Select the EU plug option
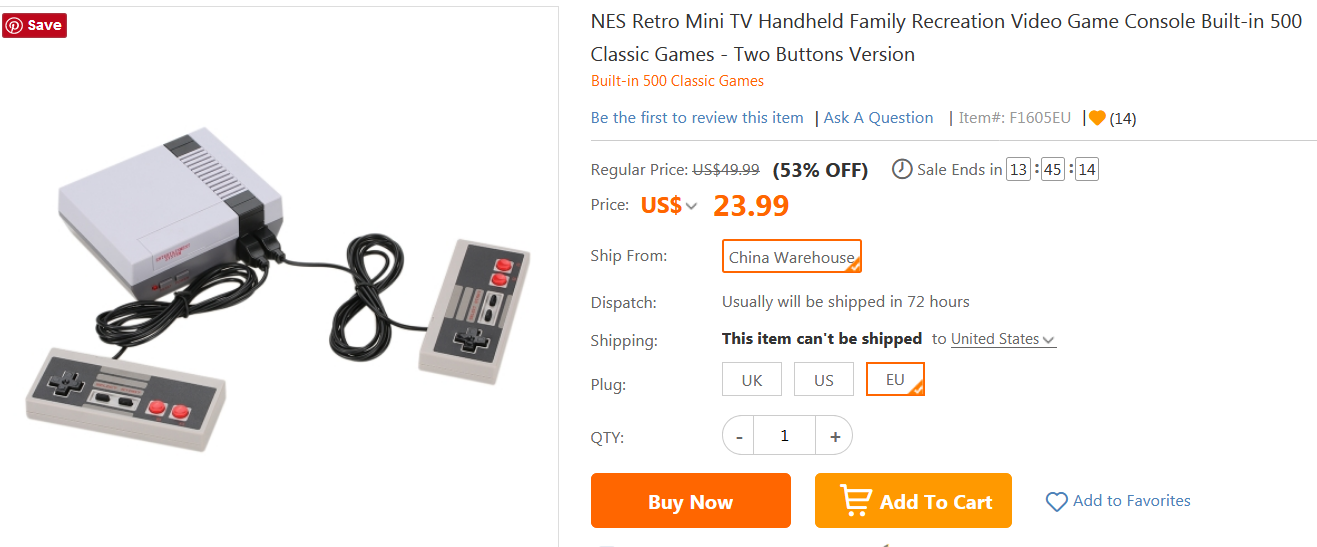This screenshot has height=547, width=1317. click(895, 380)
